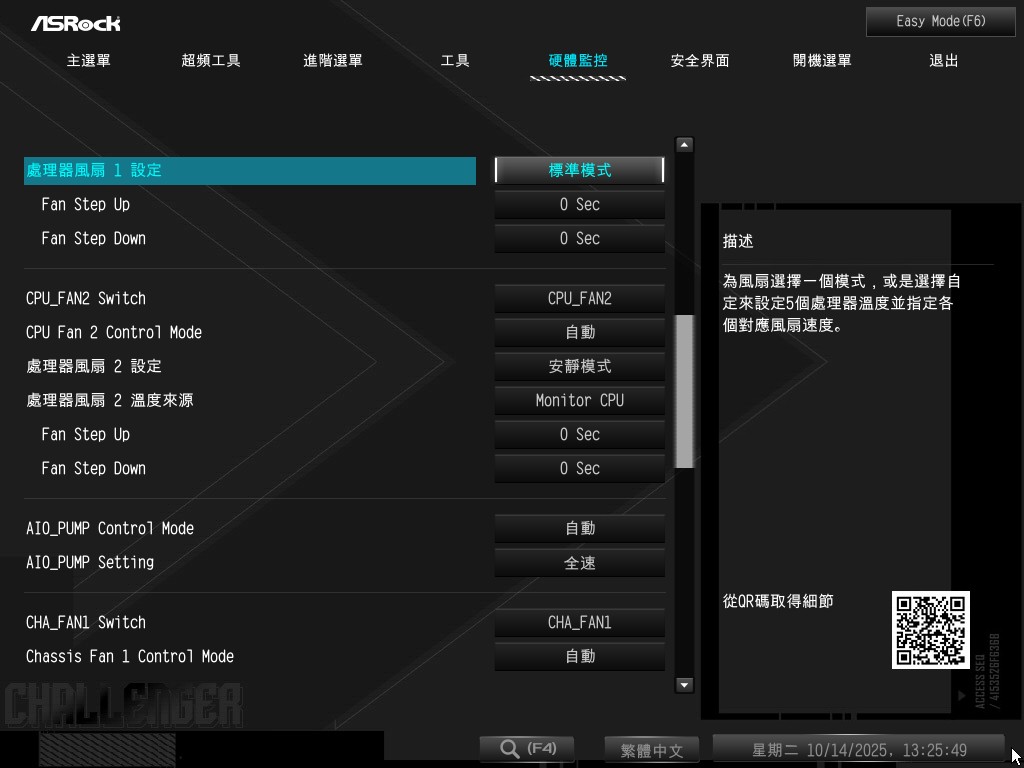Click the date and time display
This screenshot has height=768, width=1024.
[858, 750]
